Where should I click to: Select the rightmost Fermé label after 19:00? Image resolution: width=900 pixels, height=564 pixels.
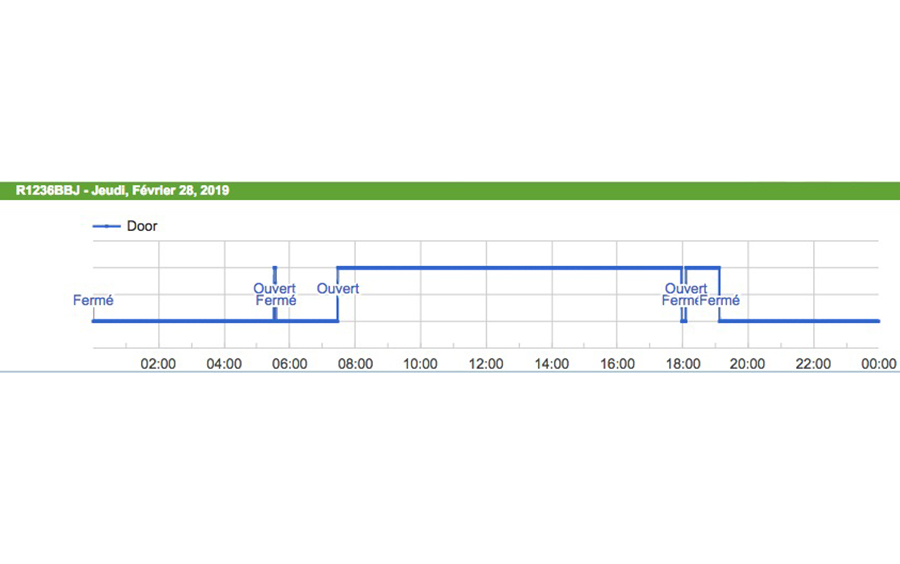pos(720,300)
